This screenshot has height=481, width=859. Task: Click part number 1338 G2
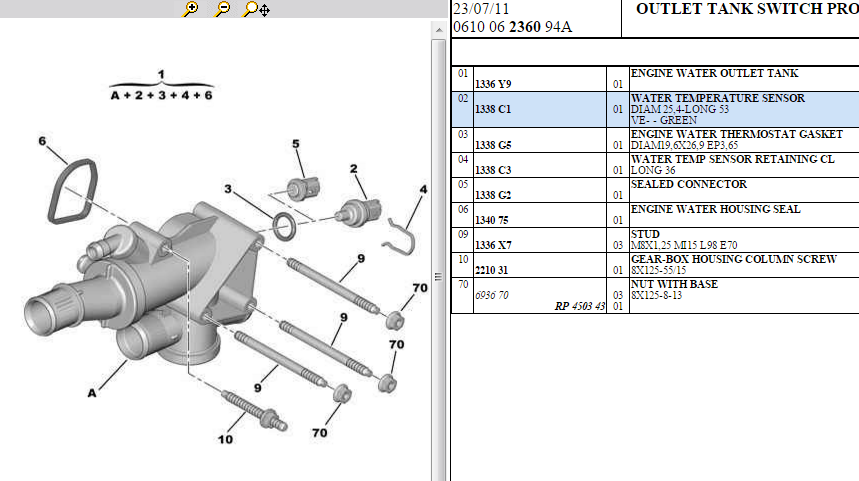(493, 196)
